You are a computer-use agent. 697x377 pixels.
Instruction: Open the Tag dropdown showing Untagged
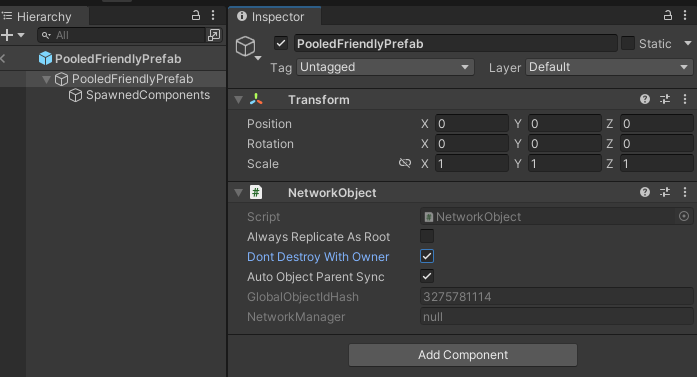point(385,67)
